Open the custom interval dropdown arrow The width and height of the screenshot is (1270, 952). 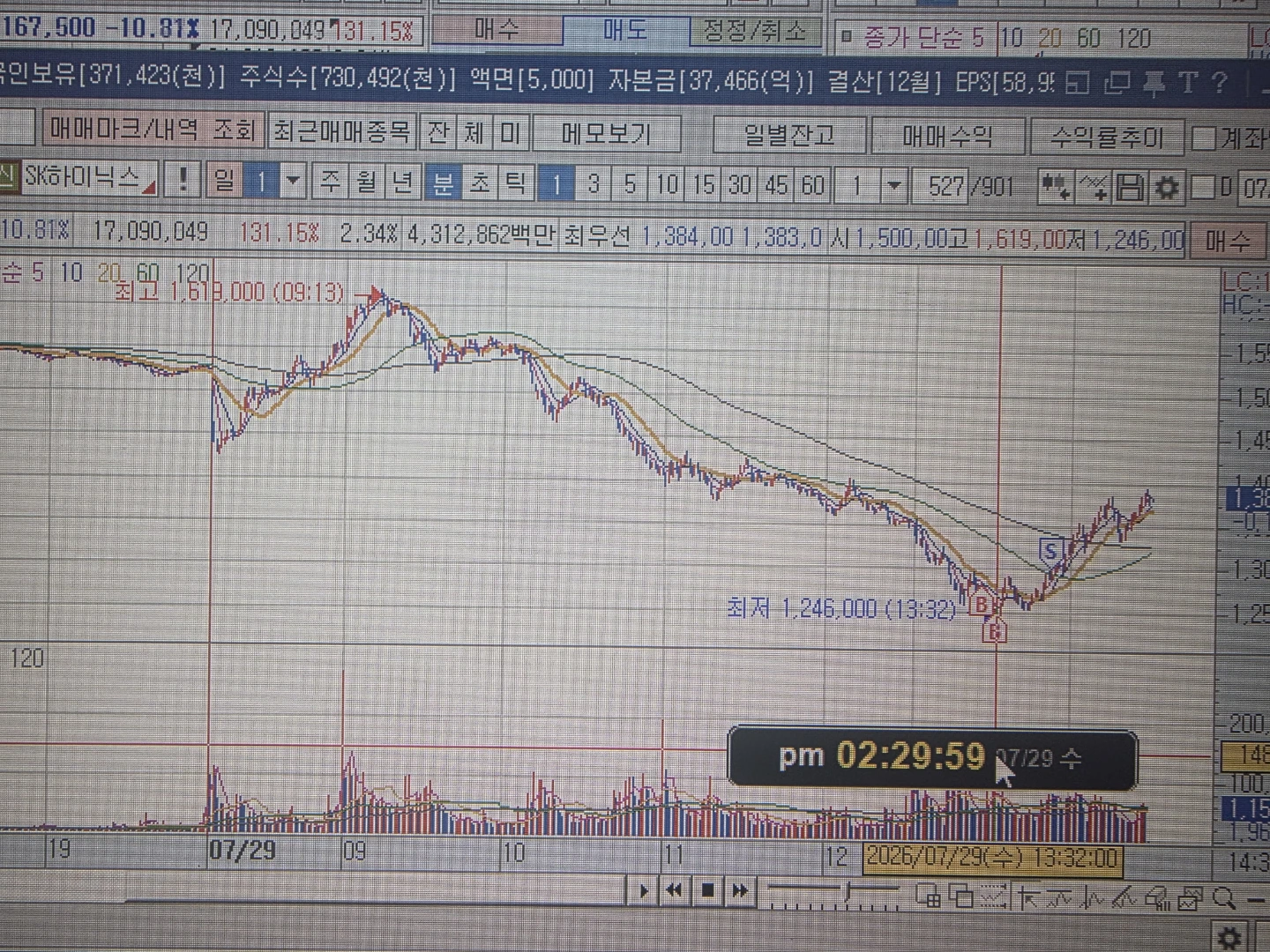pyautogui.click(x=894, y=186)
